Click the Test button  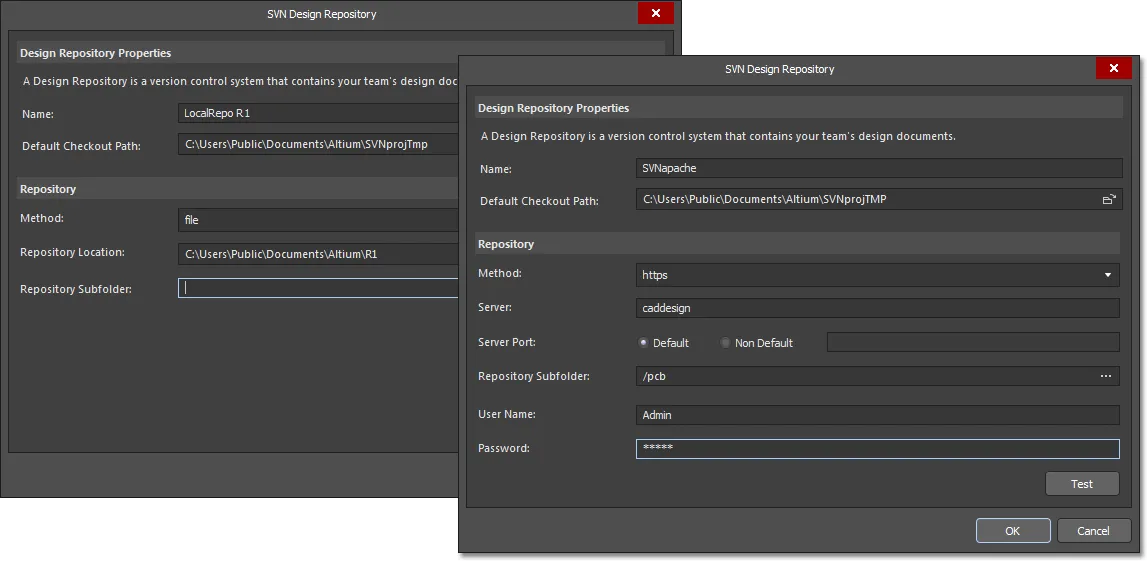point(1082,483)
